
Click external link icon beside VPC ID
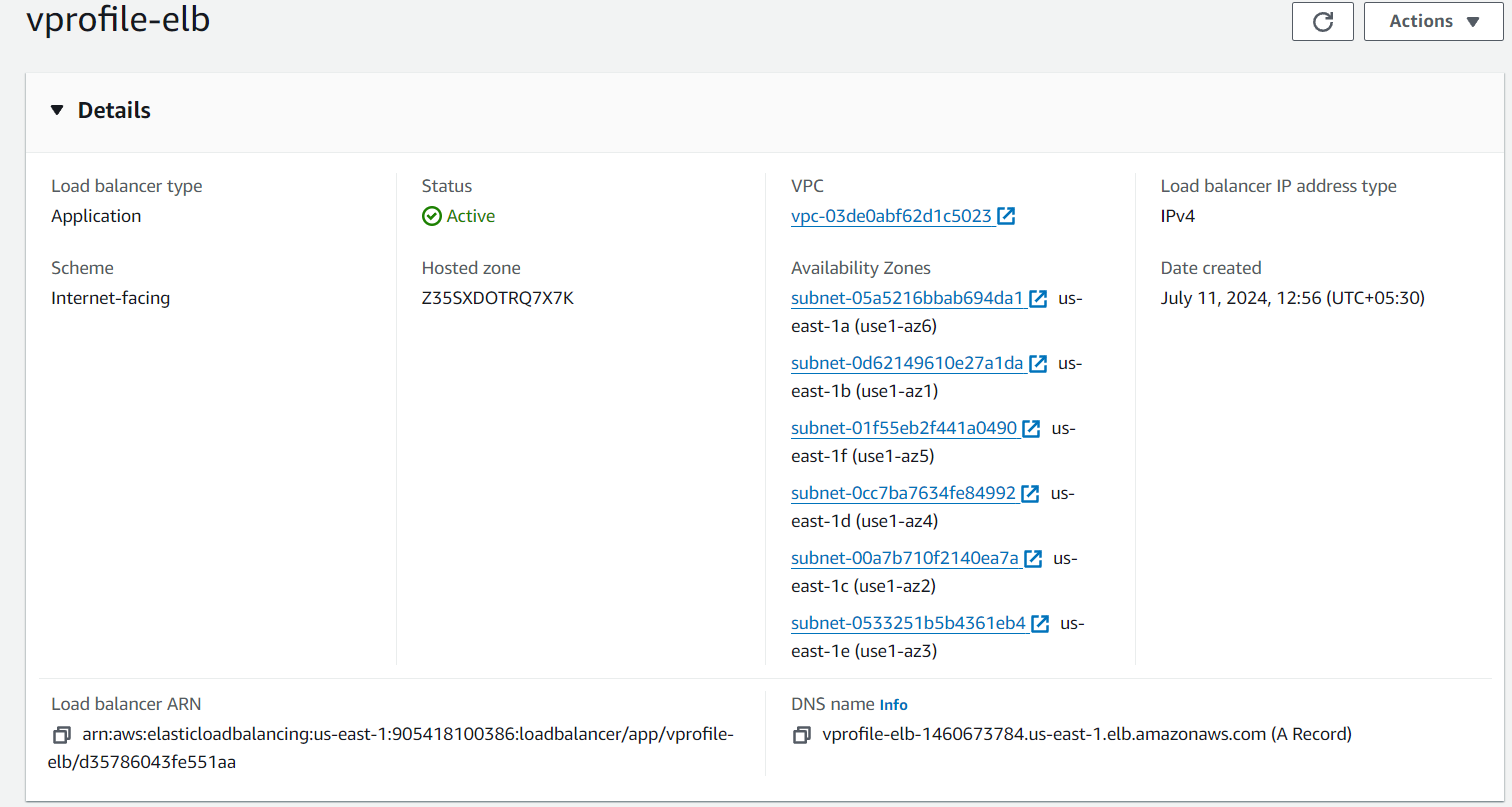(x=1006, y=216)
